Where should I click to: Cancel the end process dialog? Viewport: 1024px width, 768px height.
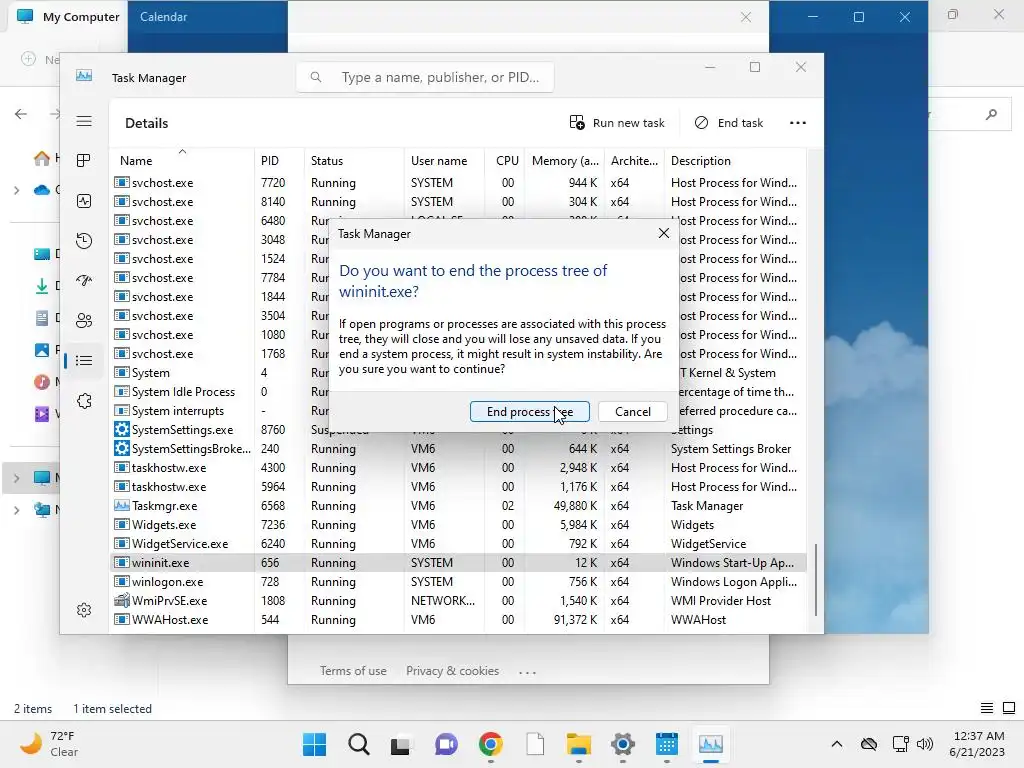633,411
